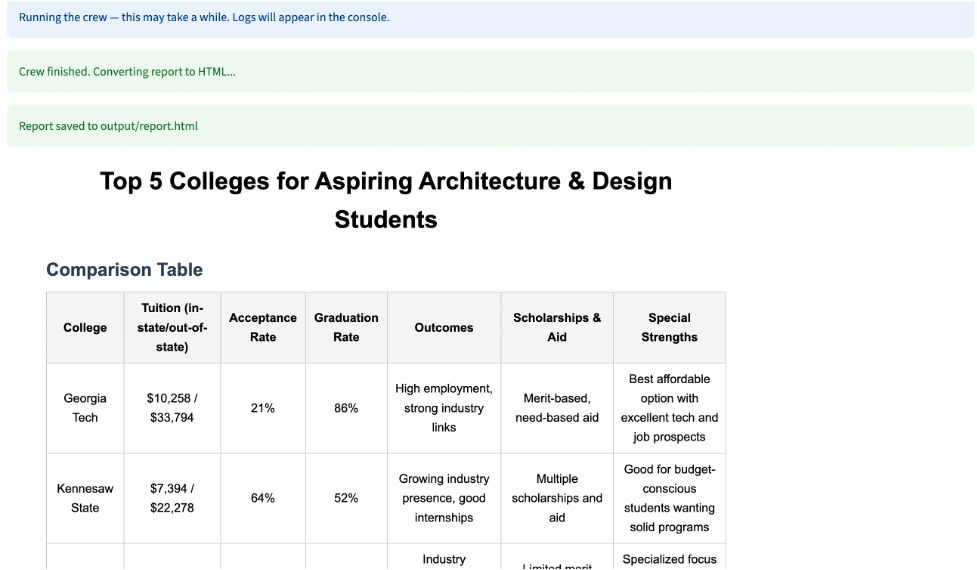Click the "Scholarships & Aid" column header
The height and width of the screenshot is (570, 977).
pyautogui.click(x=557, y=328)
